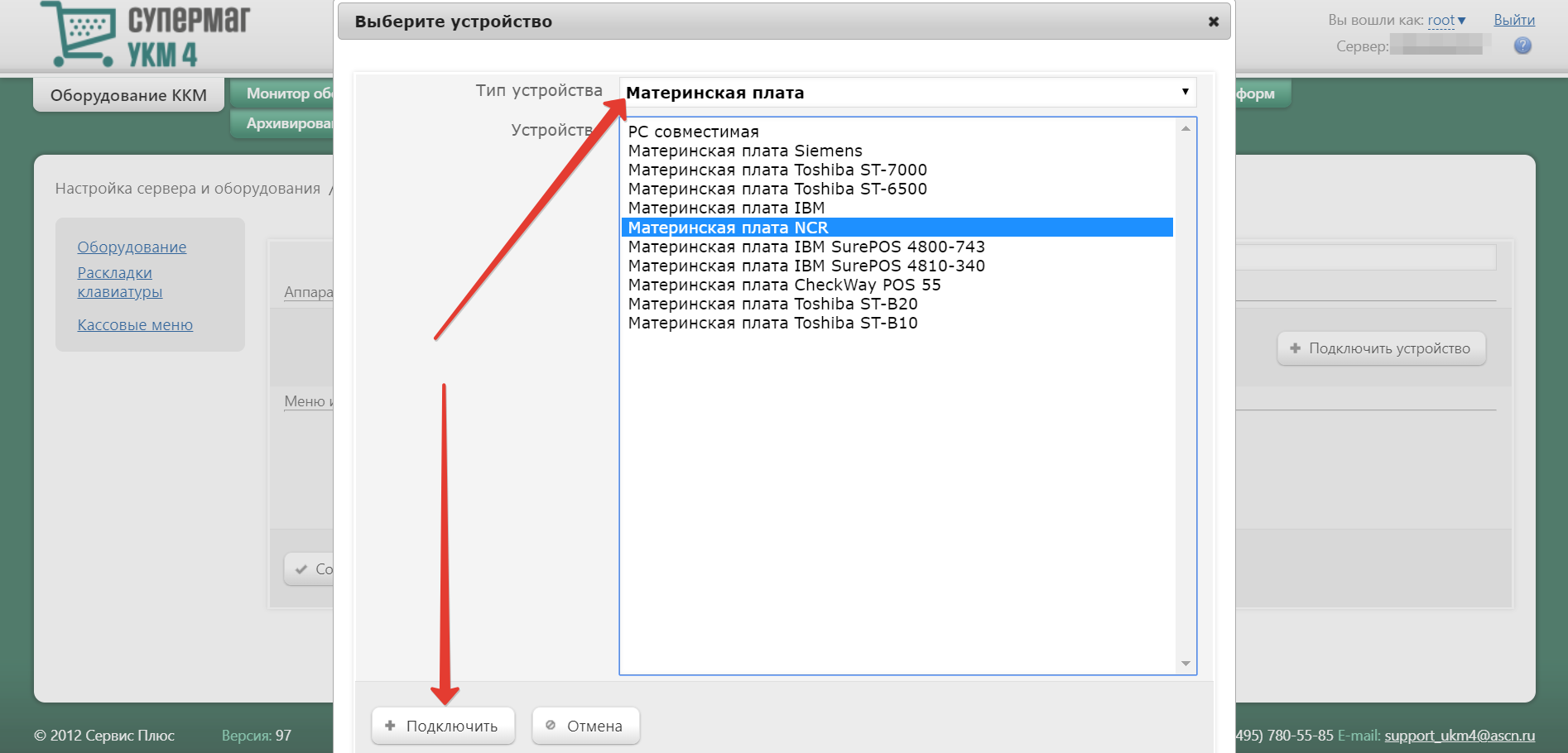Image resolution: width=1568 pixels, height=753 pixels.
Task: Open the Архивирование menu tab
Action: tap(282, 123)
